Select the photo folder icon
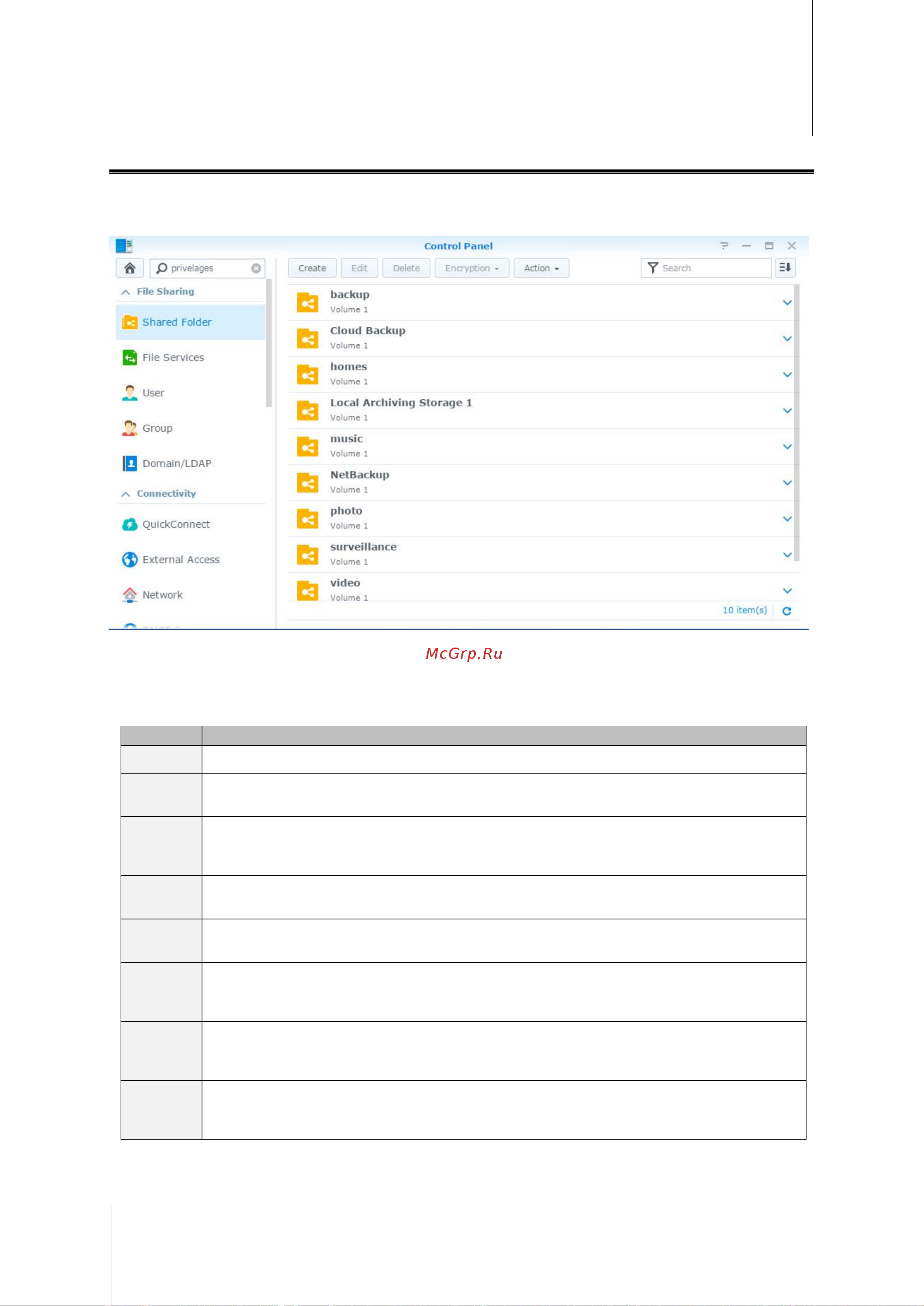 [x=308, y=519]
